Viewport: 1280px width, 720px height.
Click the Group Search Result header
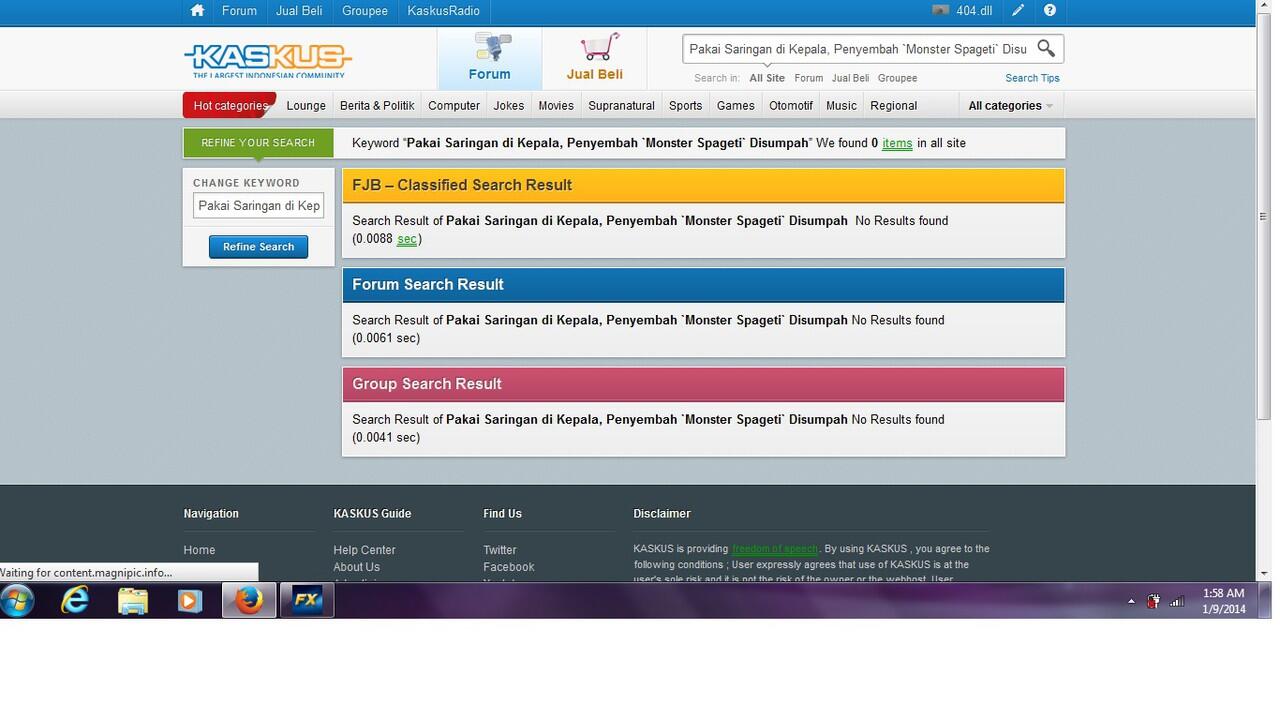(x=703, y=384)
